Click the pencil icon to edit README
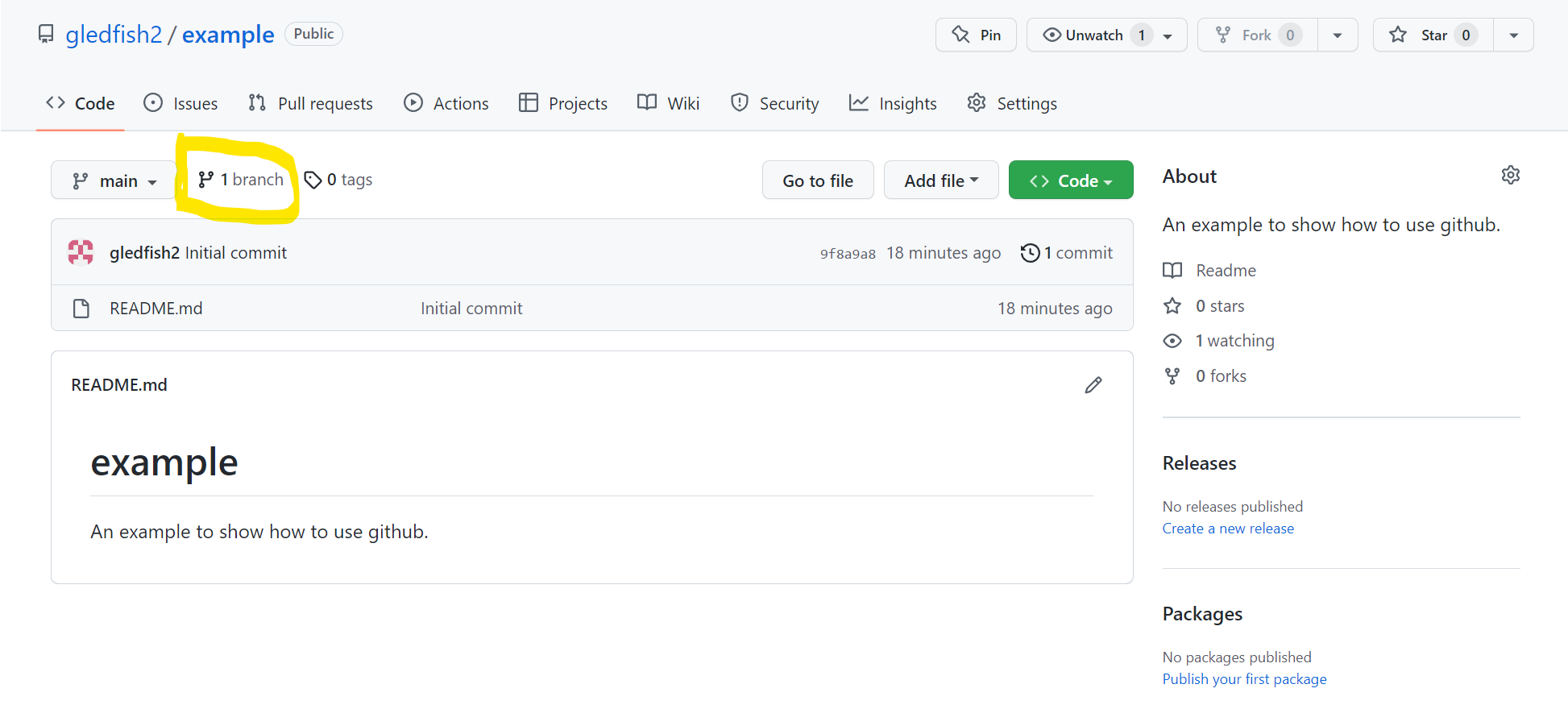The height and width of the screenshot is (705, 1568). [1093, 385]
